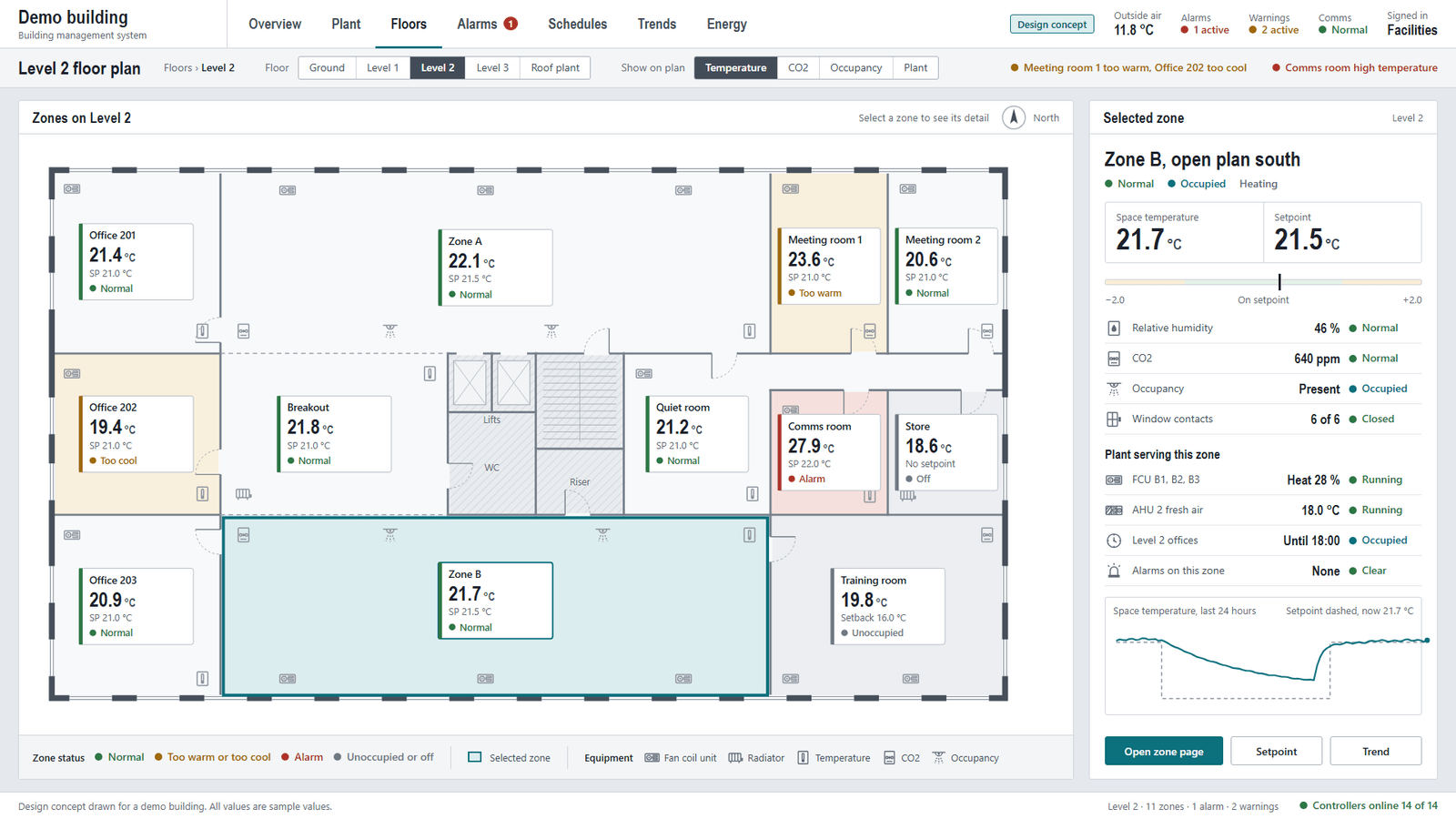
Task: Select the Zone A temperature card
Action: 495,268
